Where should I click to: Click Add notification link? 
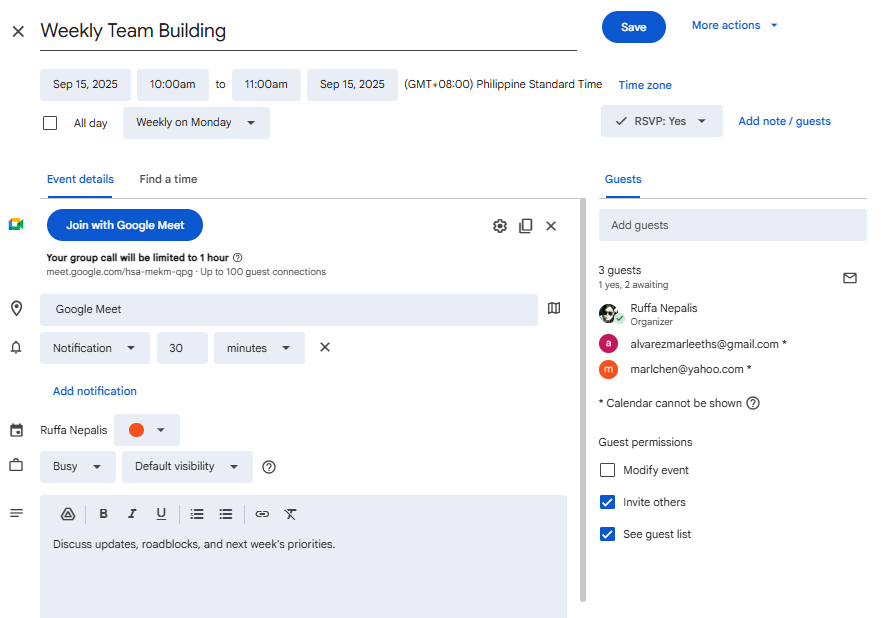(94, 391)
